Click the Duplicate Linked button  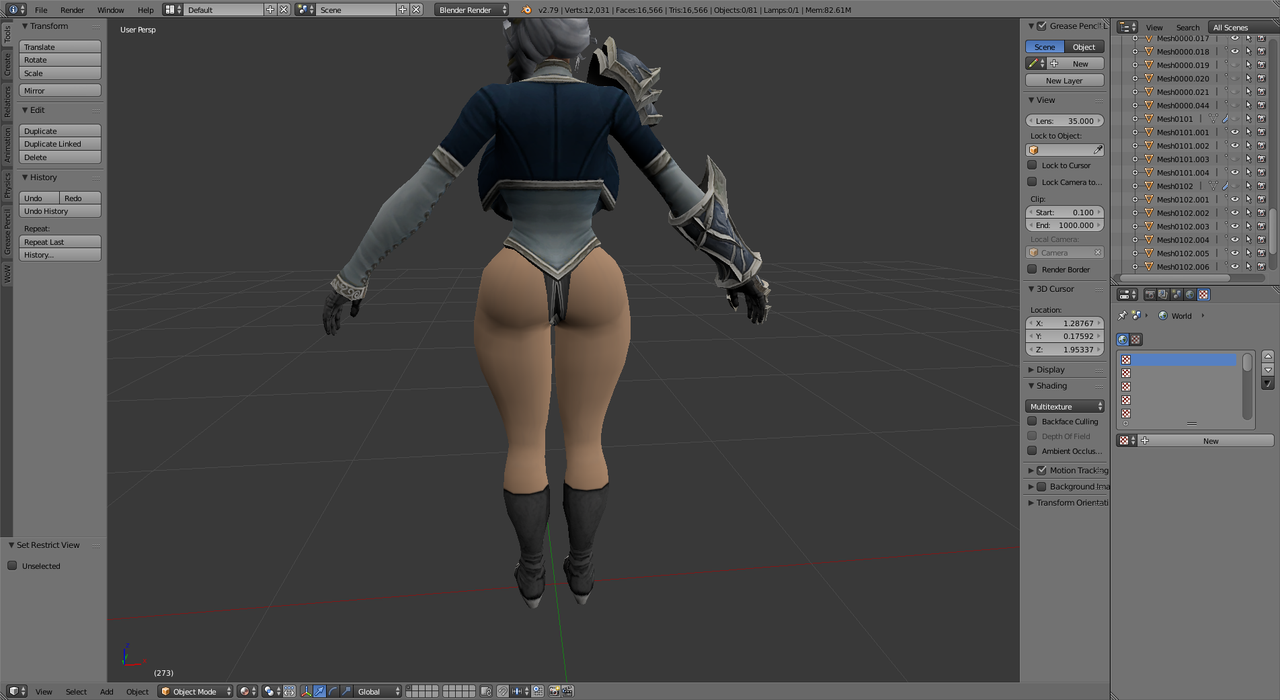coord(60,144)
